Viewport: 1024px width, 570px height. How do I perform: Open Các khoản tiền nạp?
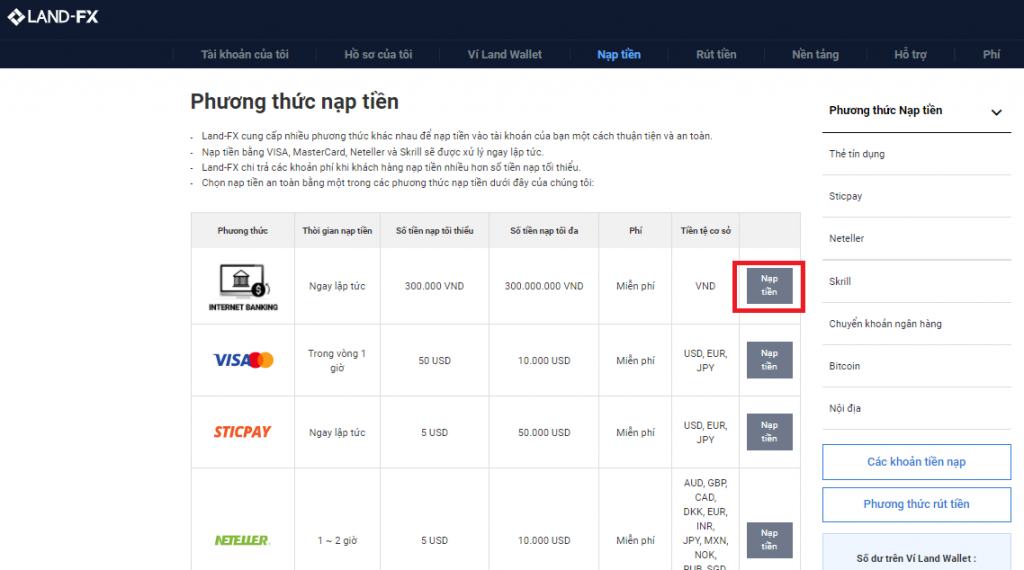click(x=916, y=462)
